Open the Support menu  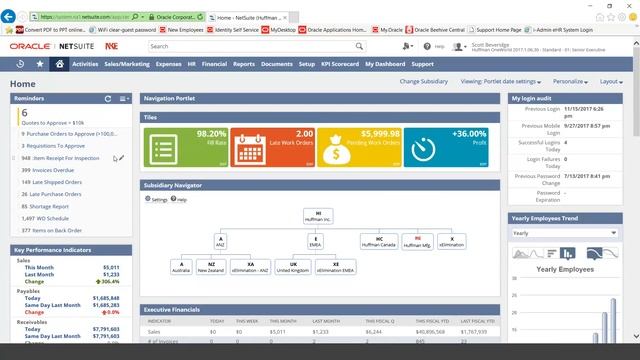coord(422,64)
